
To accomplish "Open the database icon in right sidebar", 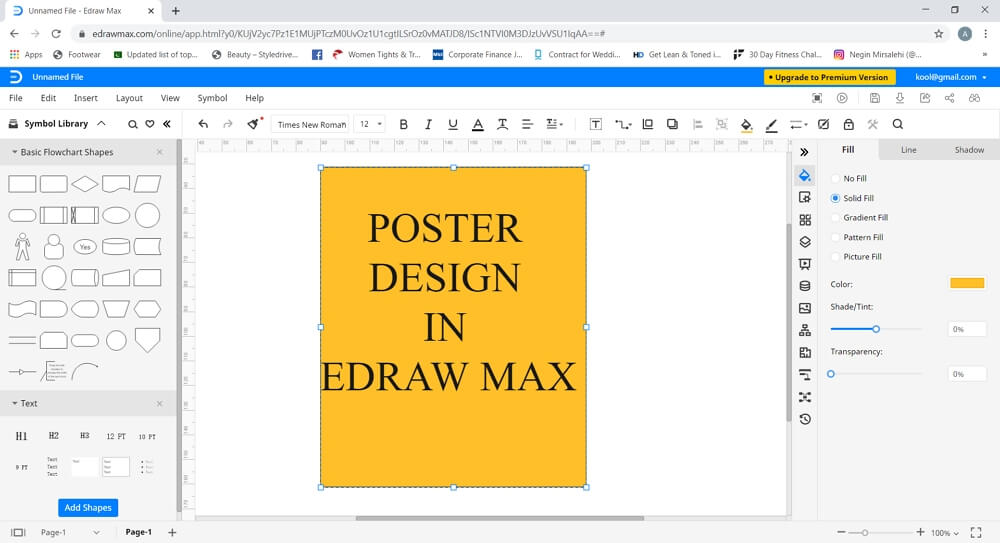I will tap(805, 286).
